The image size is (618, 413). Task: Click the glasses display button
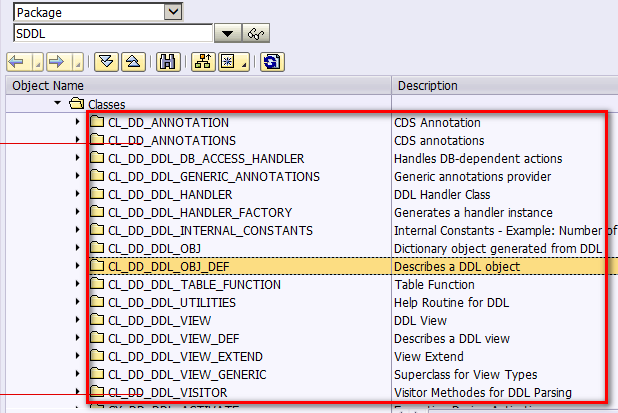pos(256,33)
